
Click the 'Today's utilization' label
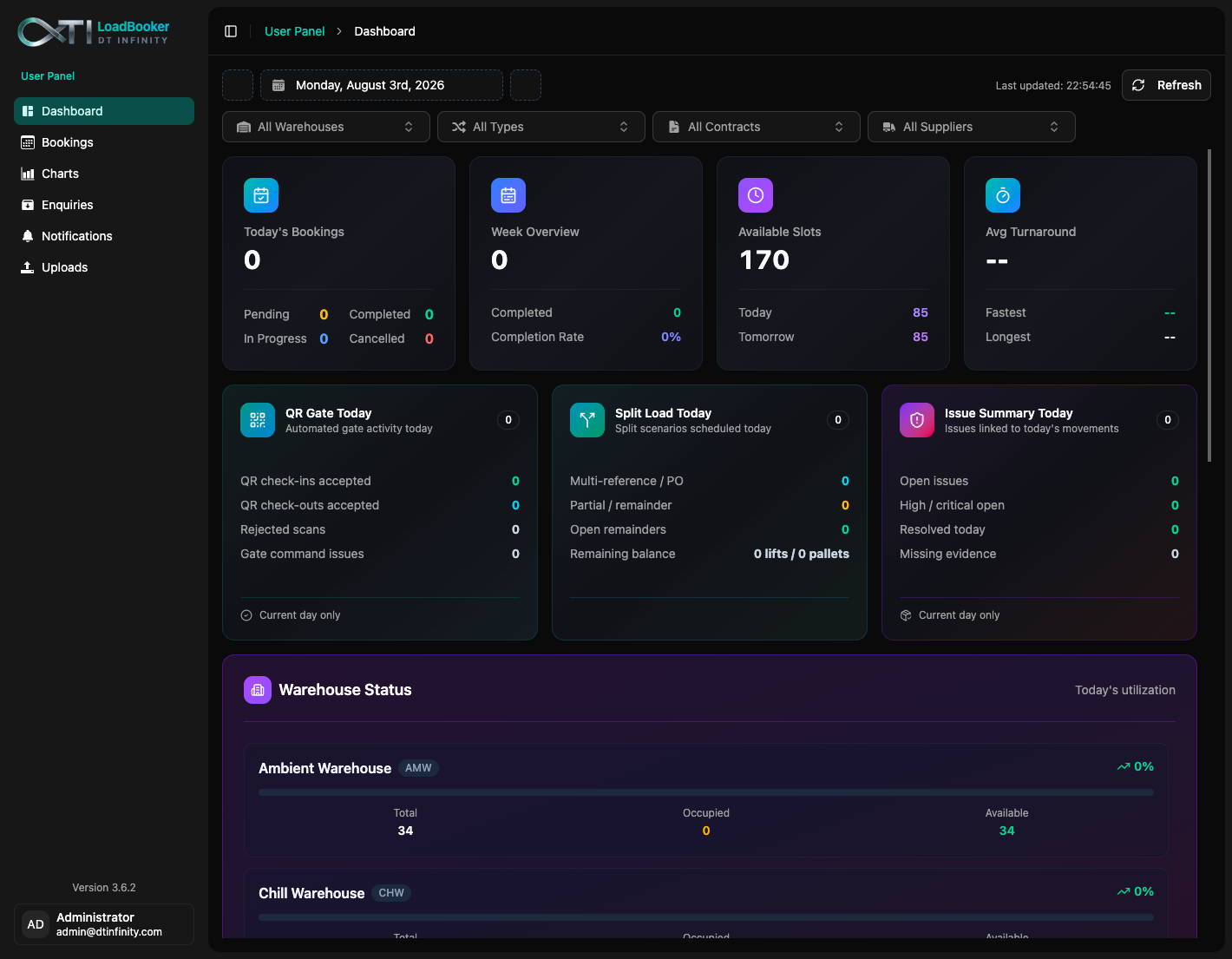tap(1125, 690)
